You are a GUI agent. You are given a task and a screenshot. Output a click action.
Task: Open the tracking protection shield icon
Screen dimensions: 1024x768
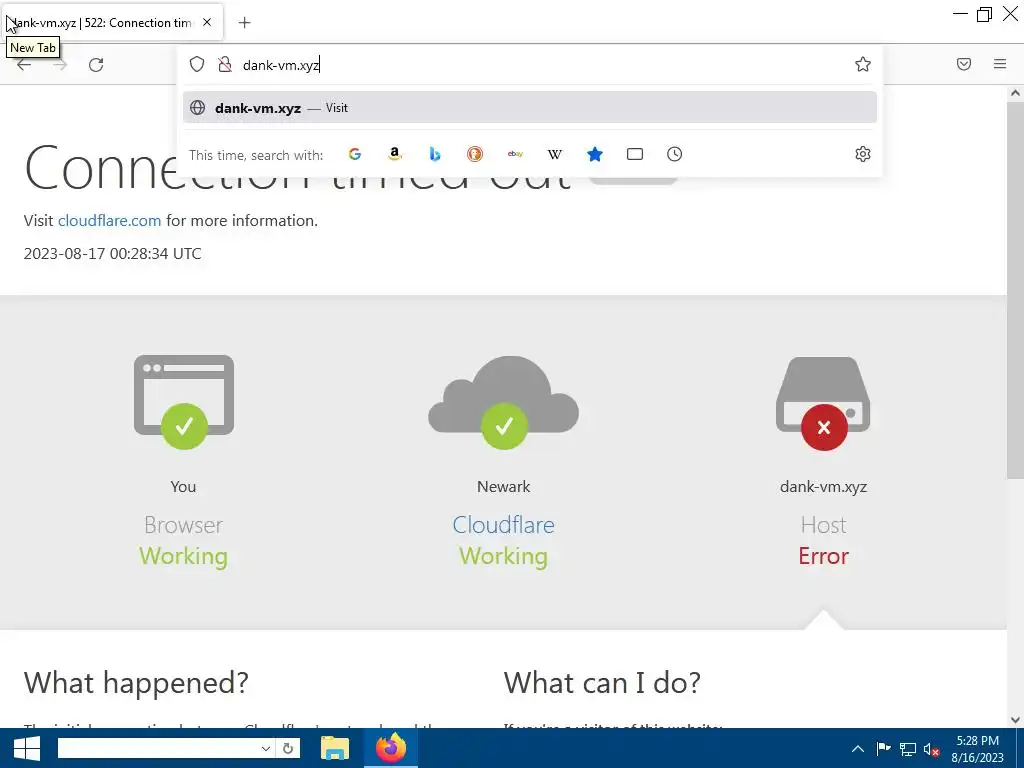197,64
